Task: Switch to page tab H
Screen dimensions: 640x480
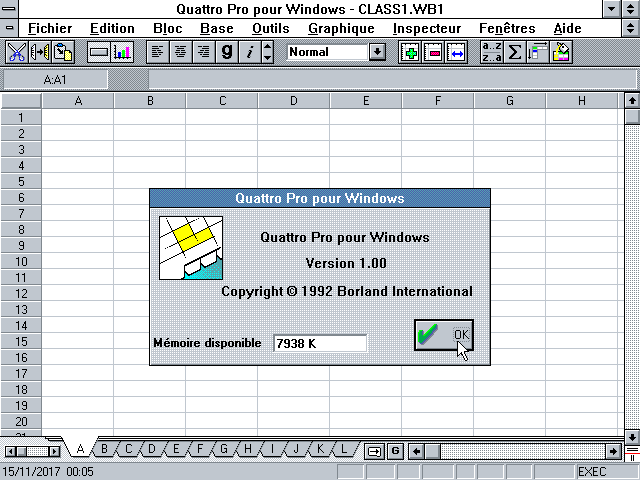Action: (x=248, y=449)
